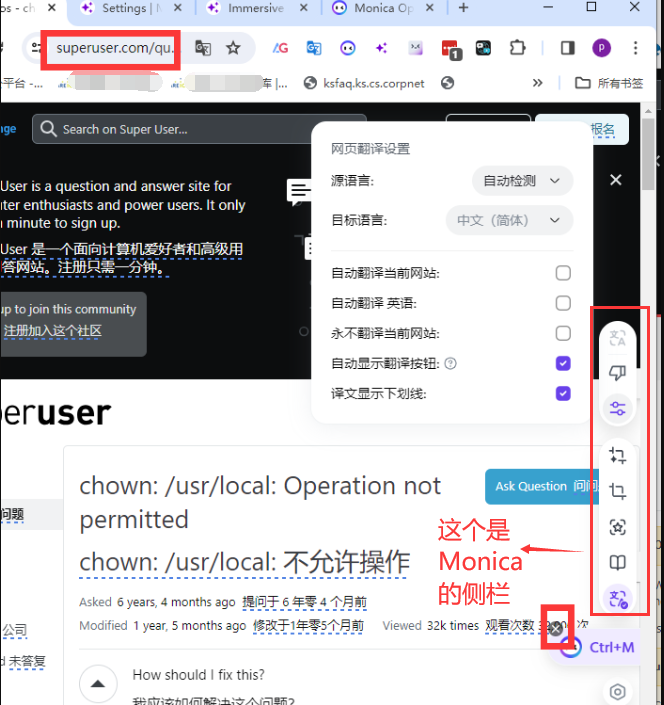Open the 源语言 自动检测 dropdown
This screenshot has height=705, width=664.
(522, 181)
